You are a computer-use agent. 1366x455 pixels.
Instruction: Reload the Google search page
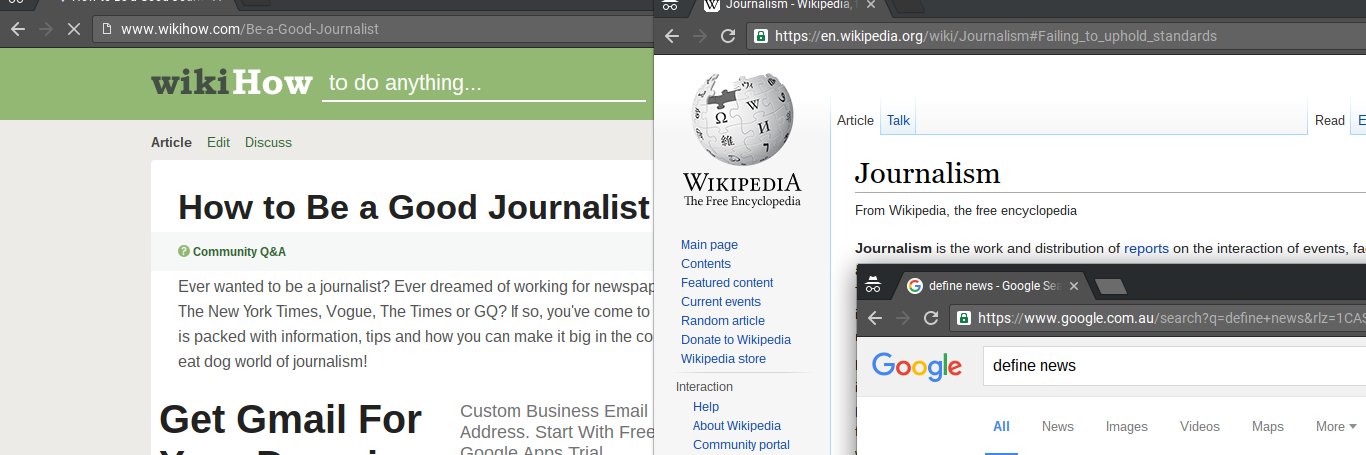[x=931, y=318]
